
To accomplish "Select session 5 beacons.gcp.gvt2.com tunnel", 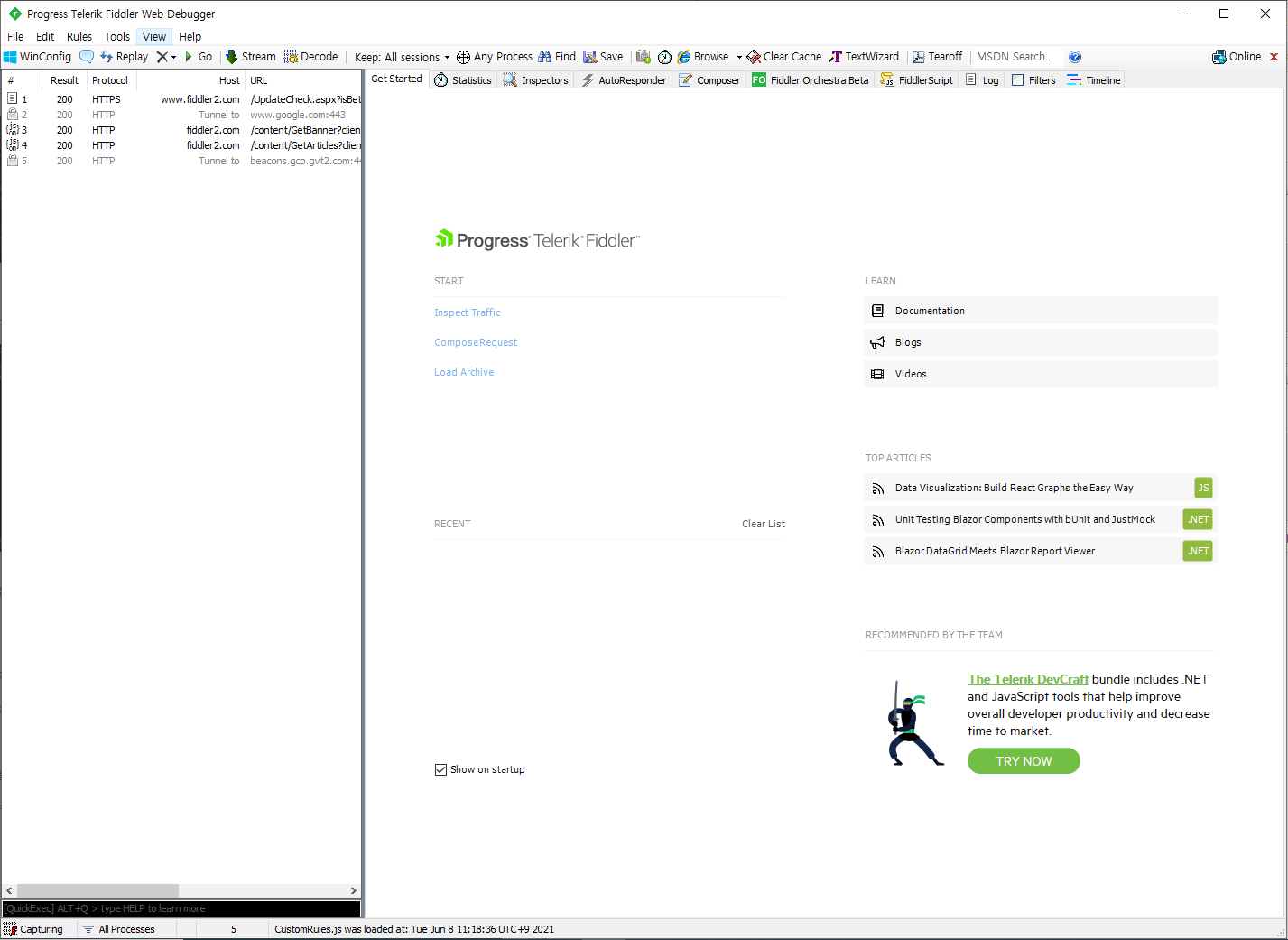I will (x=181, y=161).
